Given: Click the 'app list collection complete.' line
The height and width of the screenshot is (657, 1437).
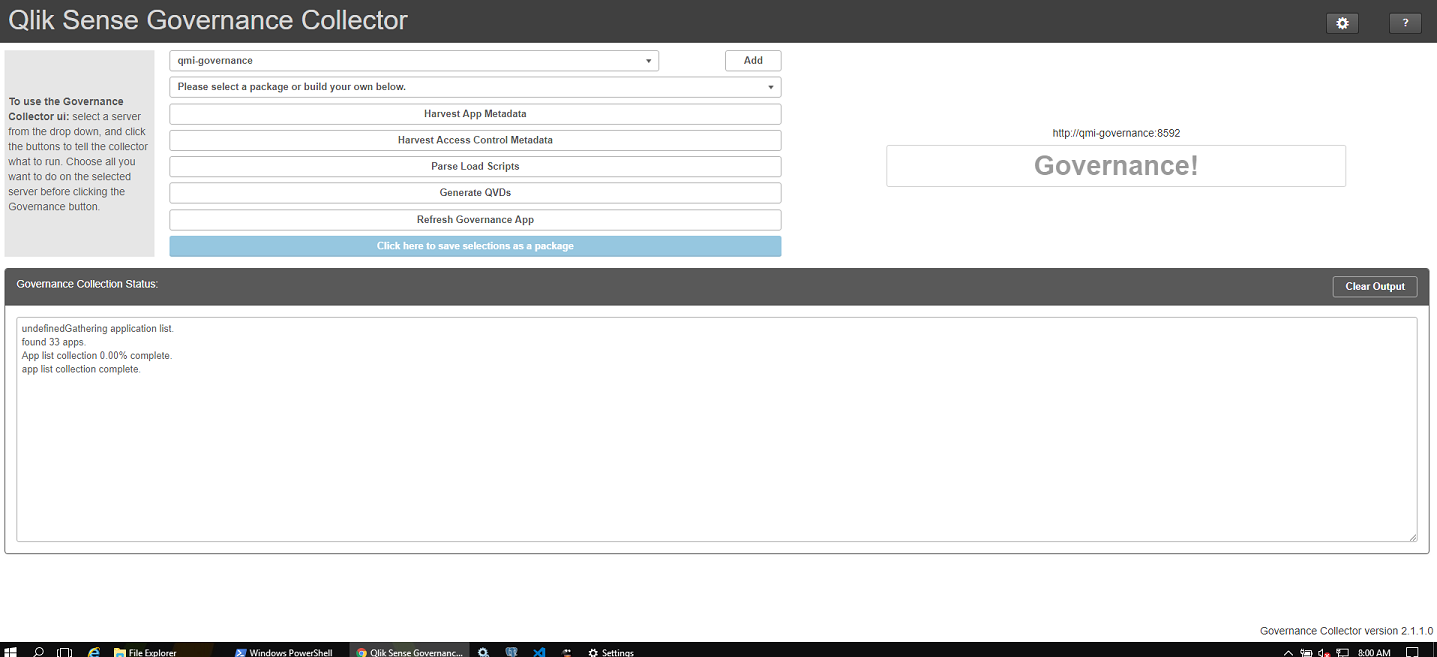Looking at the screenshot, I should (81, 369).
